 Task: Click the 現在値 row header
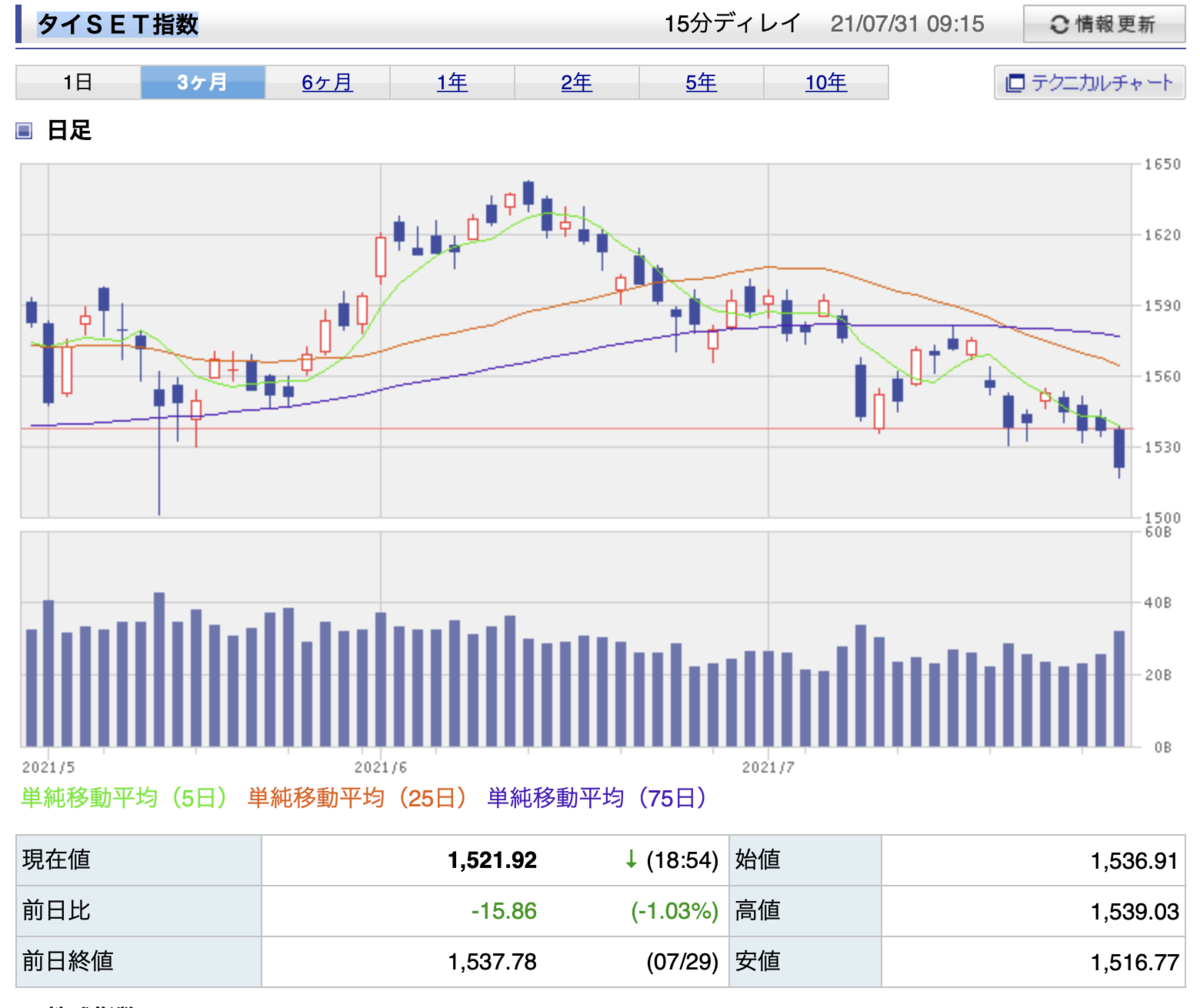tap(138, 860)
